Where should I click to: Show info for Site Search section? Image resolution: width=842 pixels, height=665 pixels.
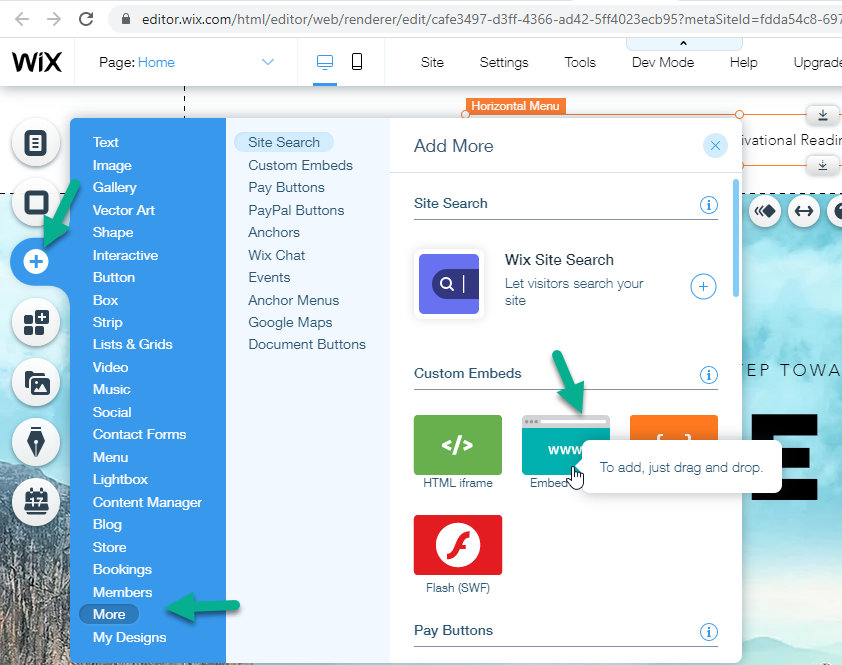(x=709, y=205)
